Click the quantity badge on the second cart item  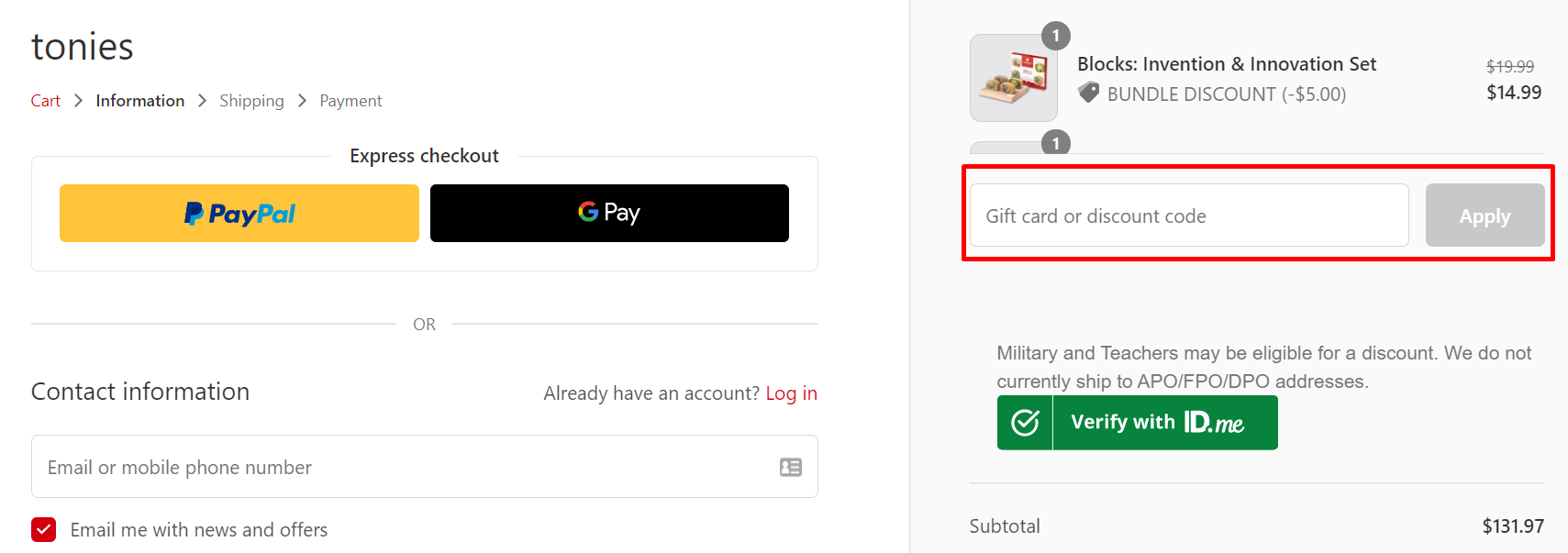point(1055,143)
